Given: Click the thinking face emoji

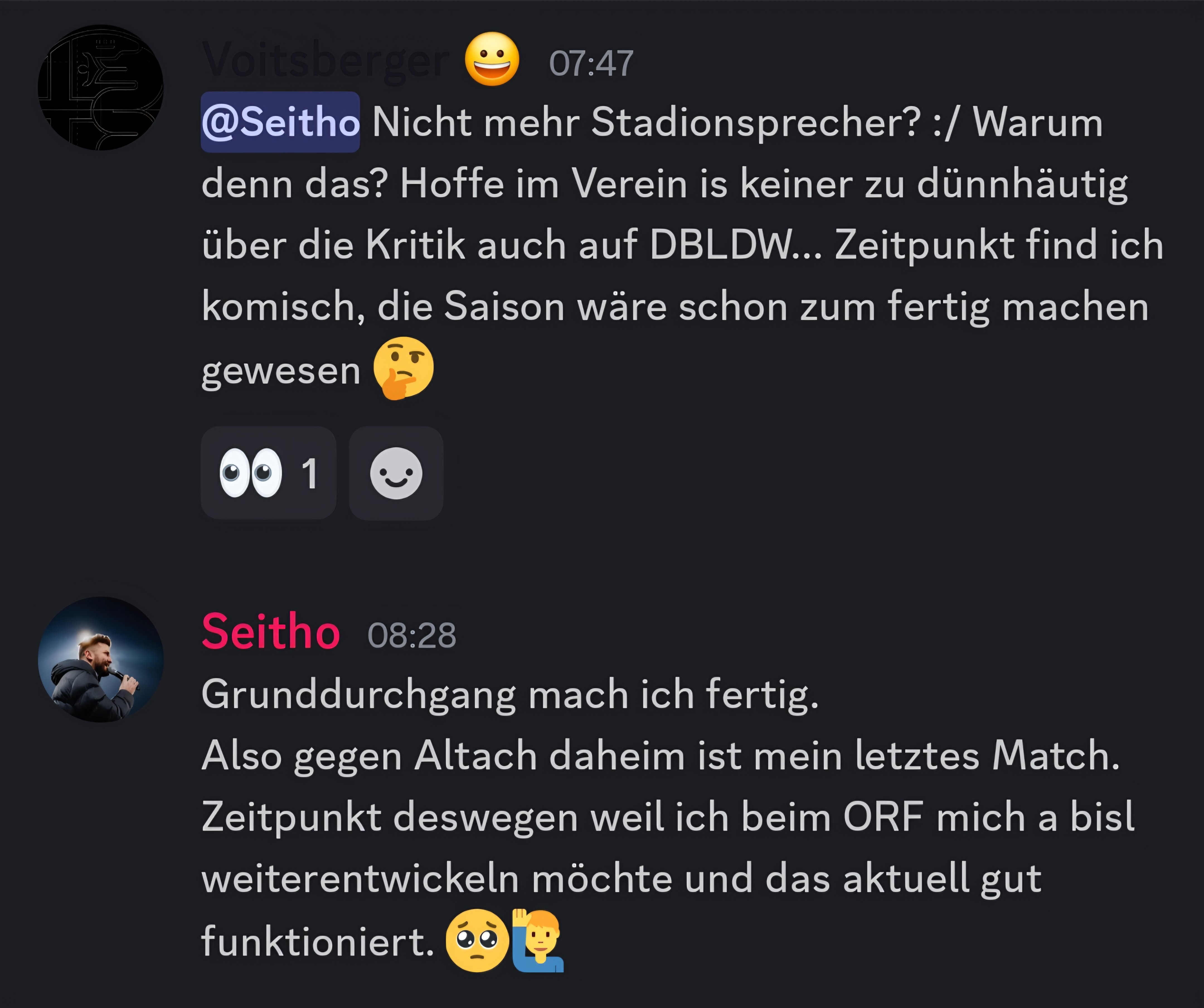Looking at the screenshot, I should (x=403, y=368).
